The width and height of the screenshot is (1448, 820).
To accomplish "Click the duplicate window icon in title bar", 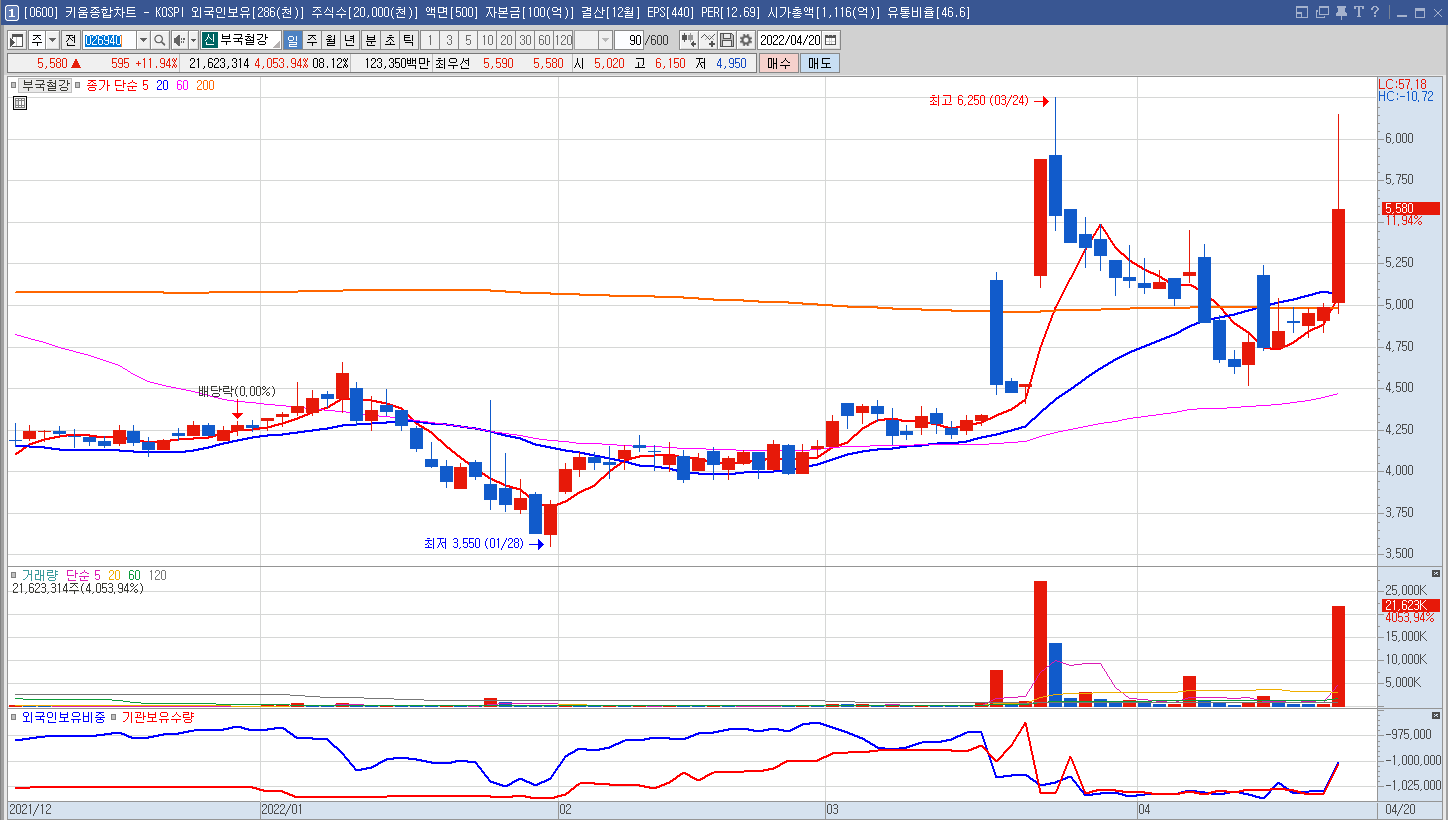I will pos(1321,12).
